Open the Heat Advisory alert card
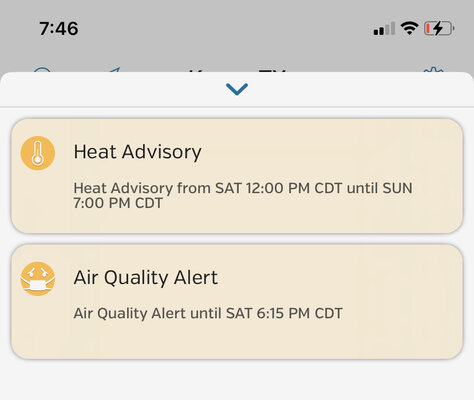This screenshot has height=400, width=474. 237,176
